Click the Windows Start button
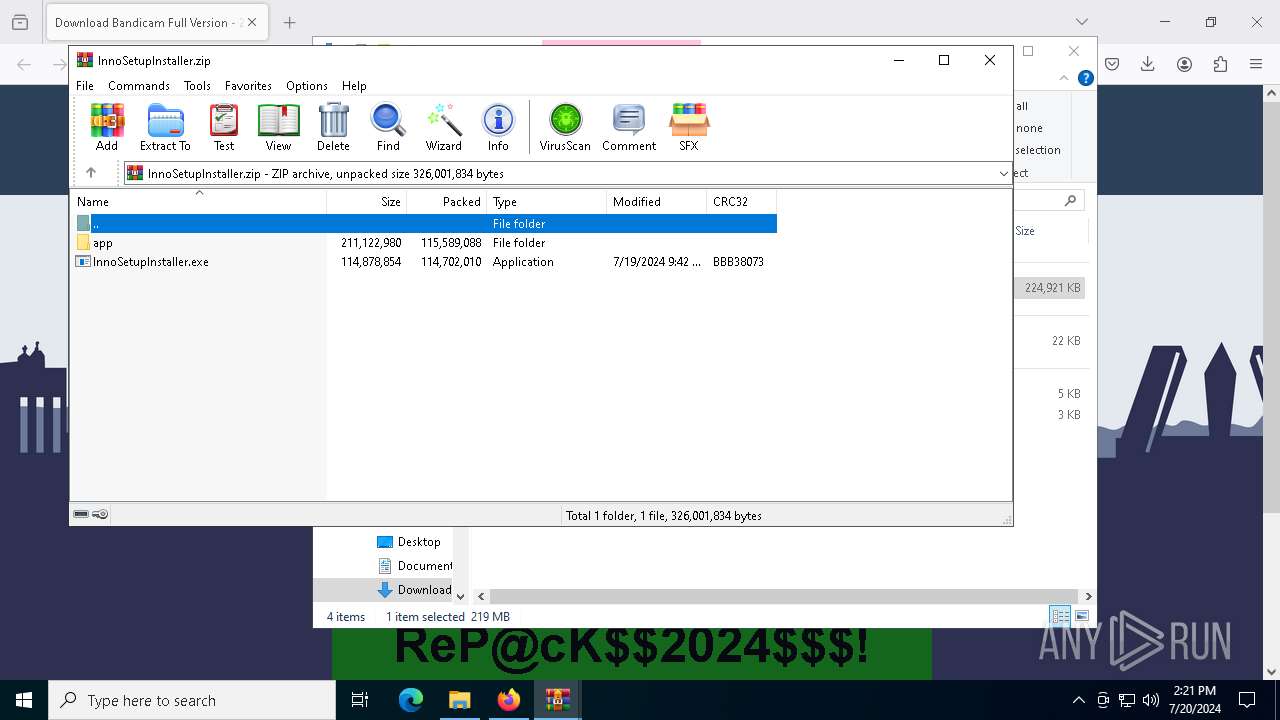The image size is (1280, 720). (x=24, y=700)
